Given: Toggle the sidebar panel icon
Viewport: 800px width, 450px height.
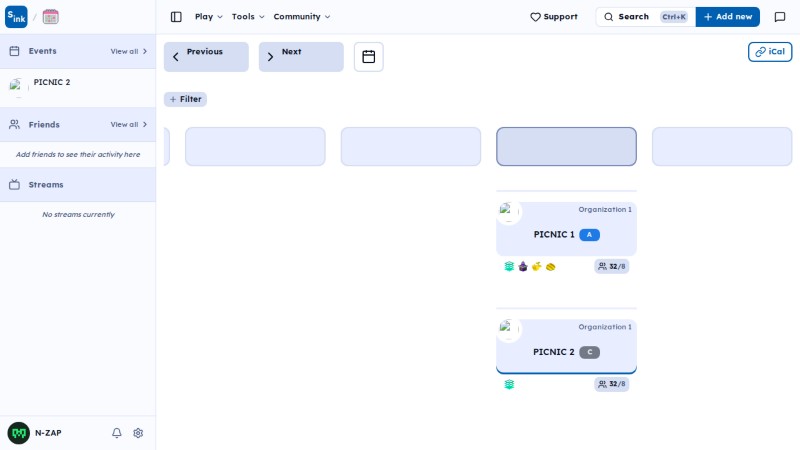Looking at the screenshot, I should point(176,17).
